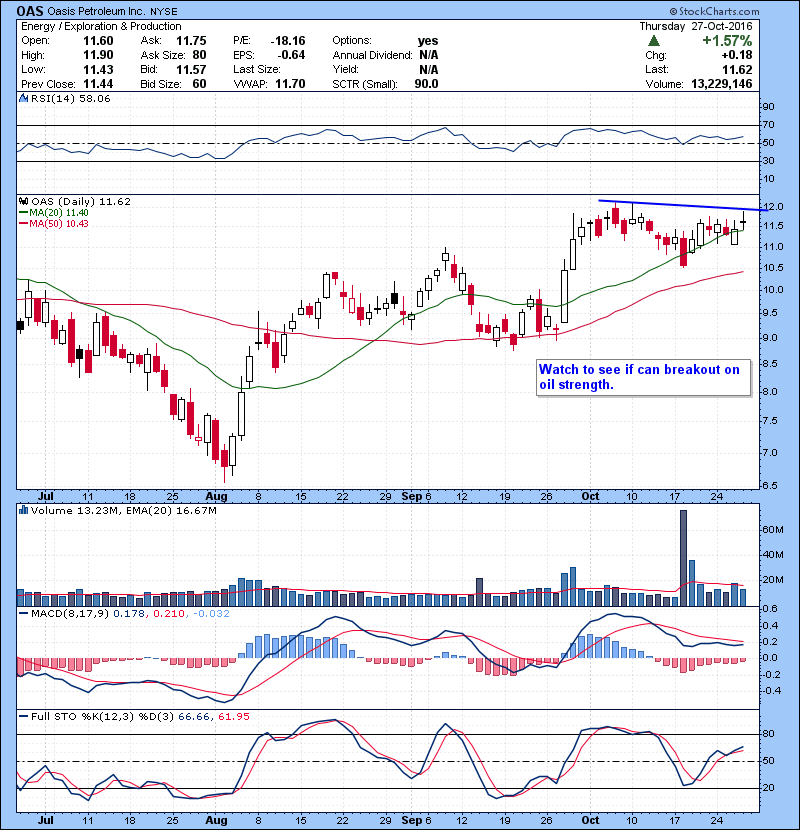Click the Prev Close value 11.44
Screen dimensions: 800x830
tap(98, 84)
